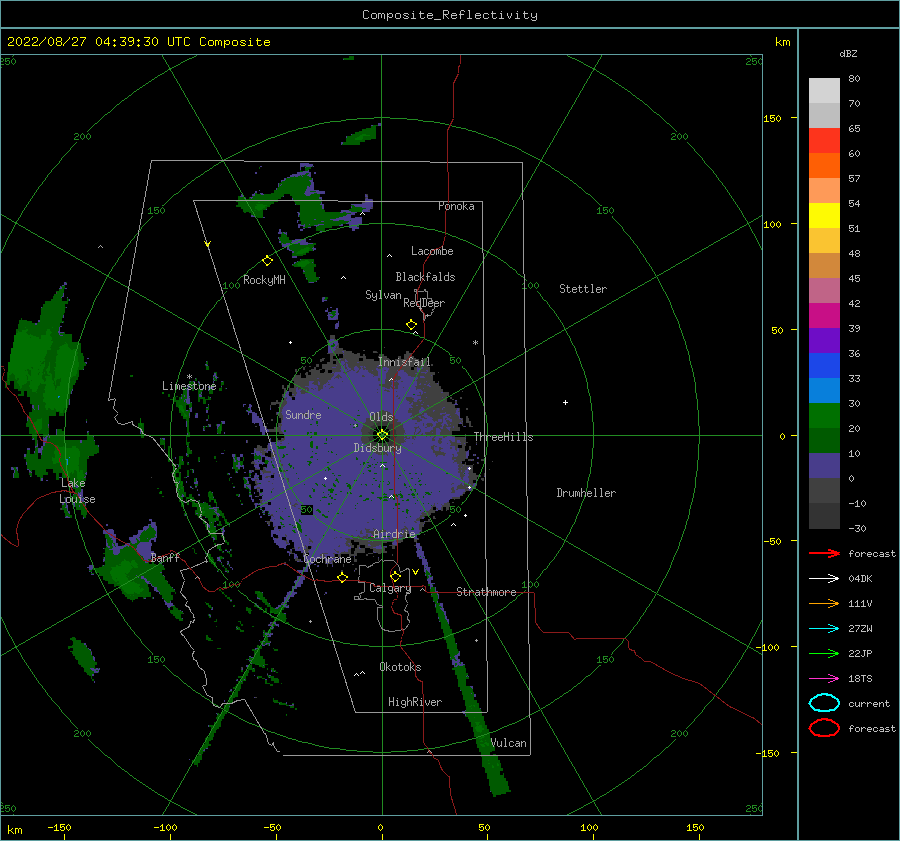Click the white 04DK arrow icon
The image size is (900, 841).
pyautogui.click(x=824, y=579)
